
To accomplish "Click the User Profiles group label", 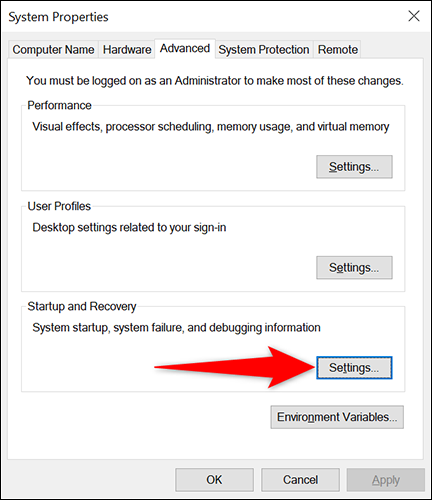I will pyautogui.click(x=59, y=206).
